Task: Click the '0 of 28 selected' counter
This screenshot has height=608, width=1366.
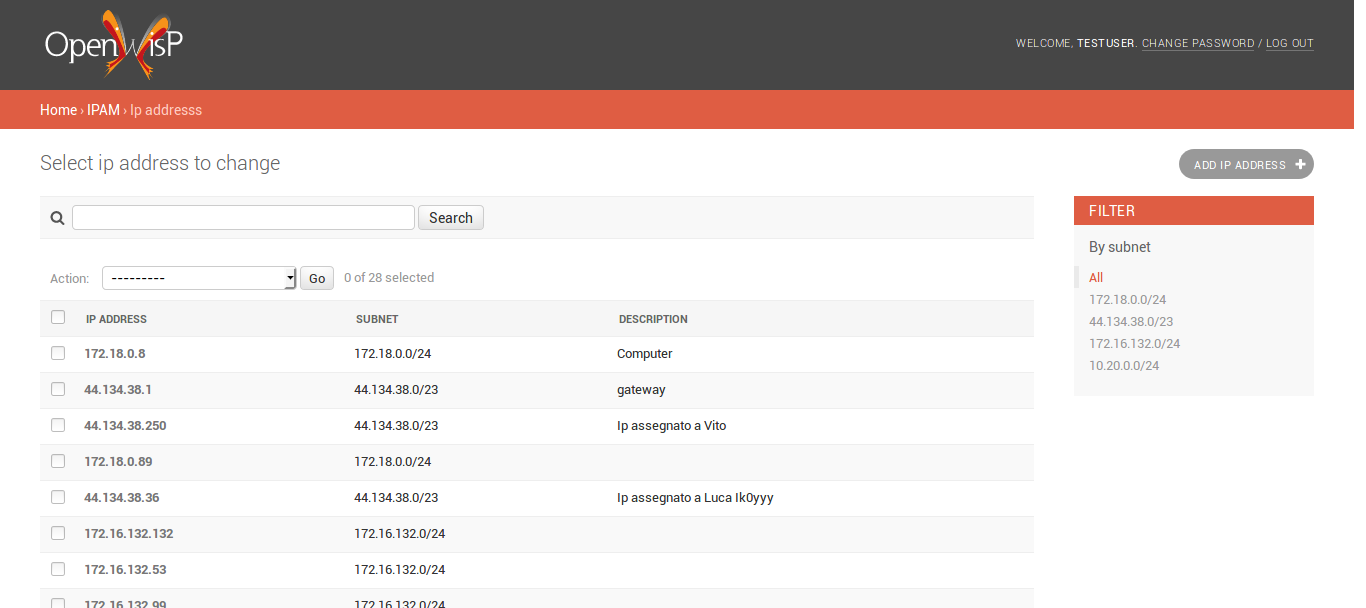Action: tap(389, 278)
